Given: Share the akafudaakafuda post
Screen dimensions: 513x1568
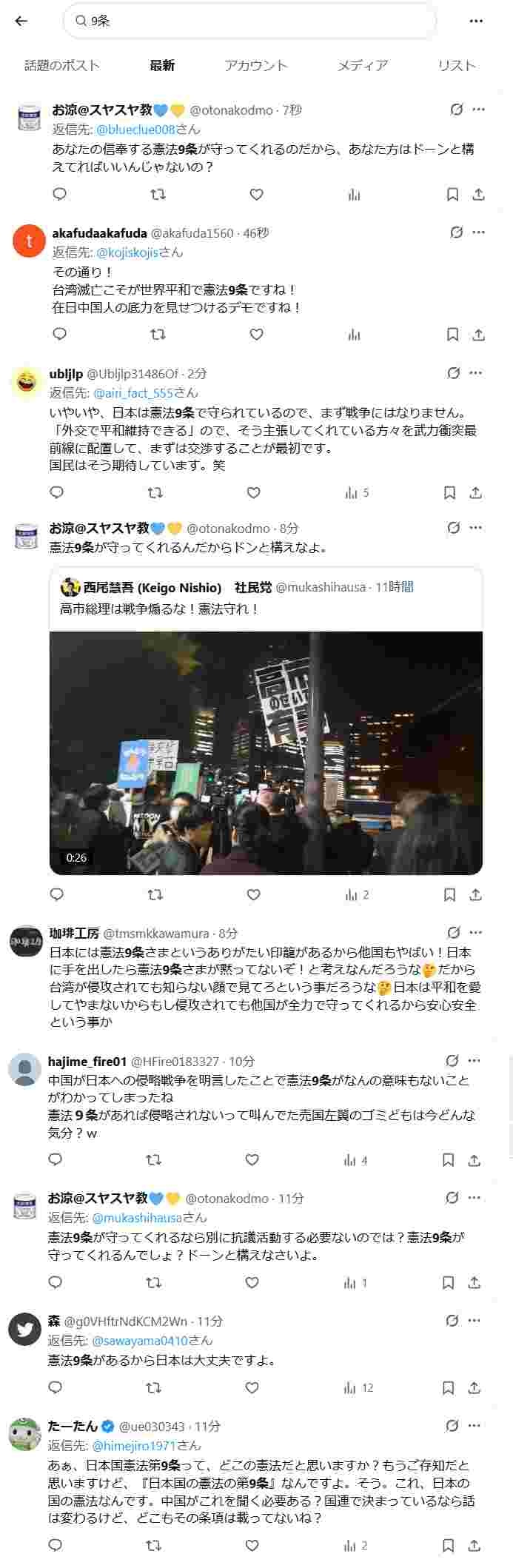Looking at the screenshot, I should click(x=478, y=335).
